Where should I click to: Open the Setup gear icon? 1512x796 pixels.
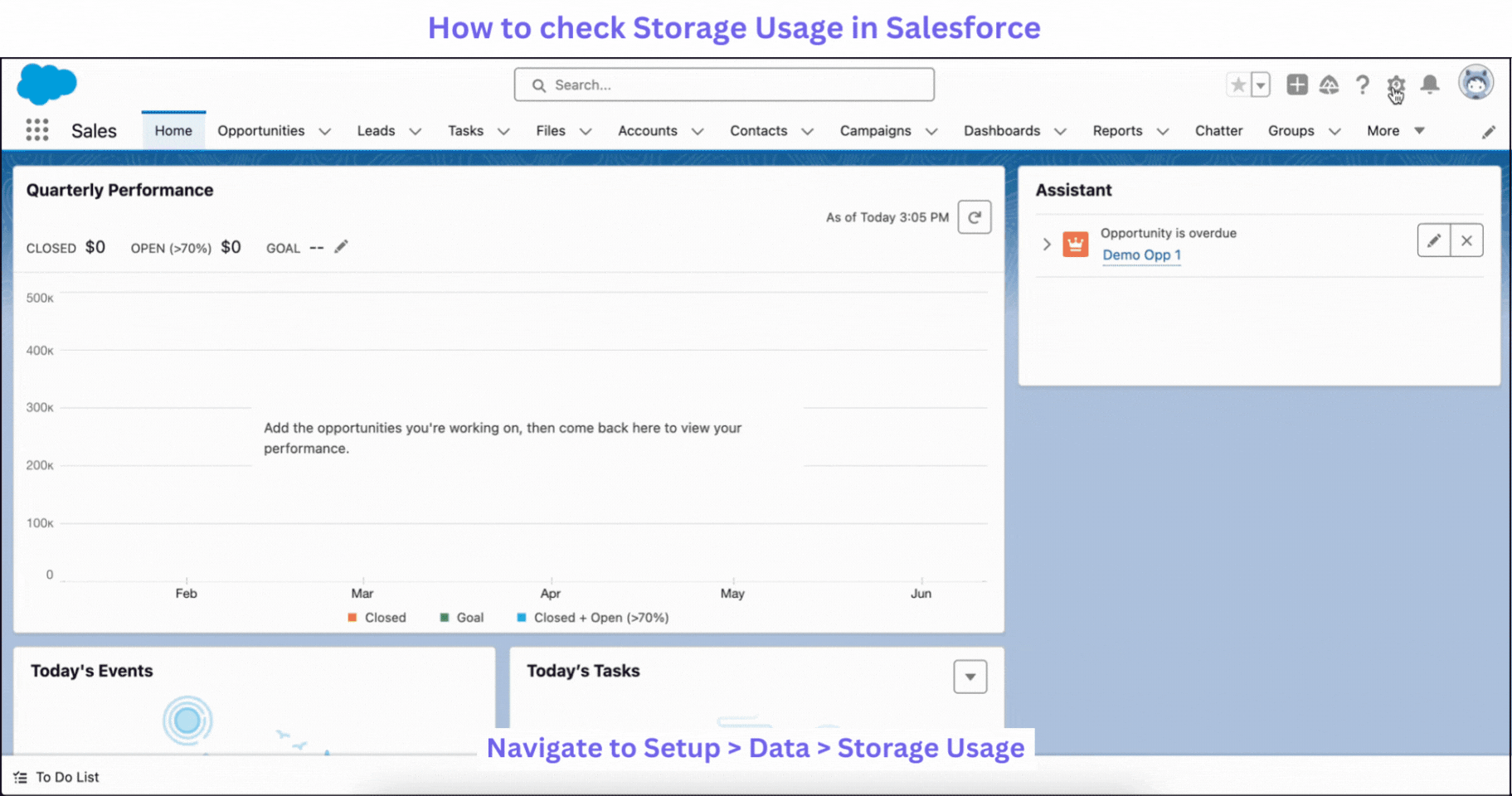tap(1396, 85)
